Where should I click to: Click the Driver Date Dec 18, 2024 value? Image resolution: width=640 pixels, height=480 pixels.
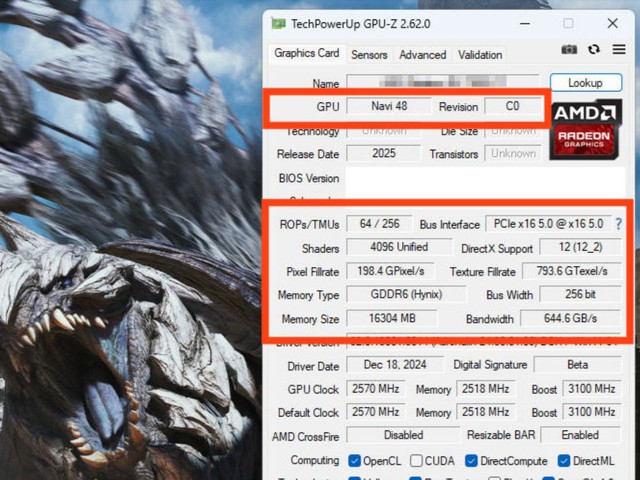pyautogui.click(x=395, y=365)
